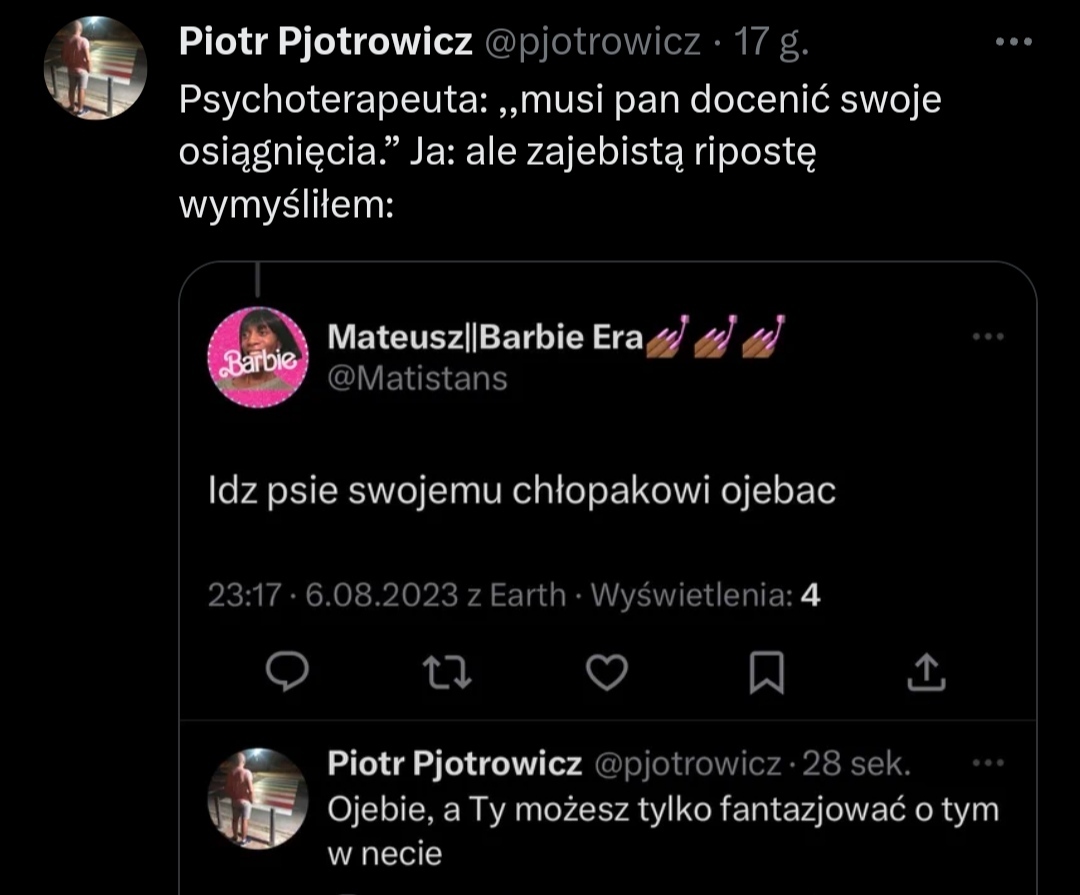
Task: Retweet the quoted Matistans post
Action: [447, 674]
